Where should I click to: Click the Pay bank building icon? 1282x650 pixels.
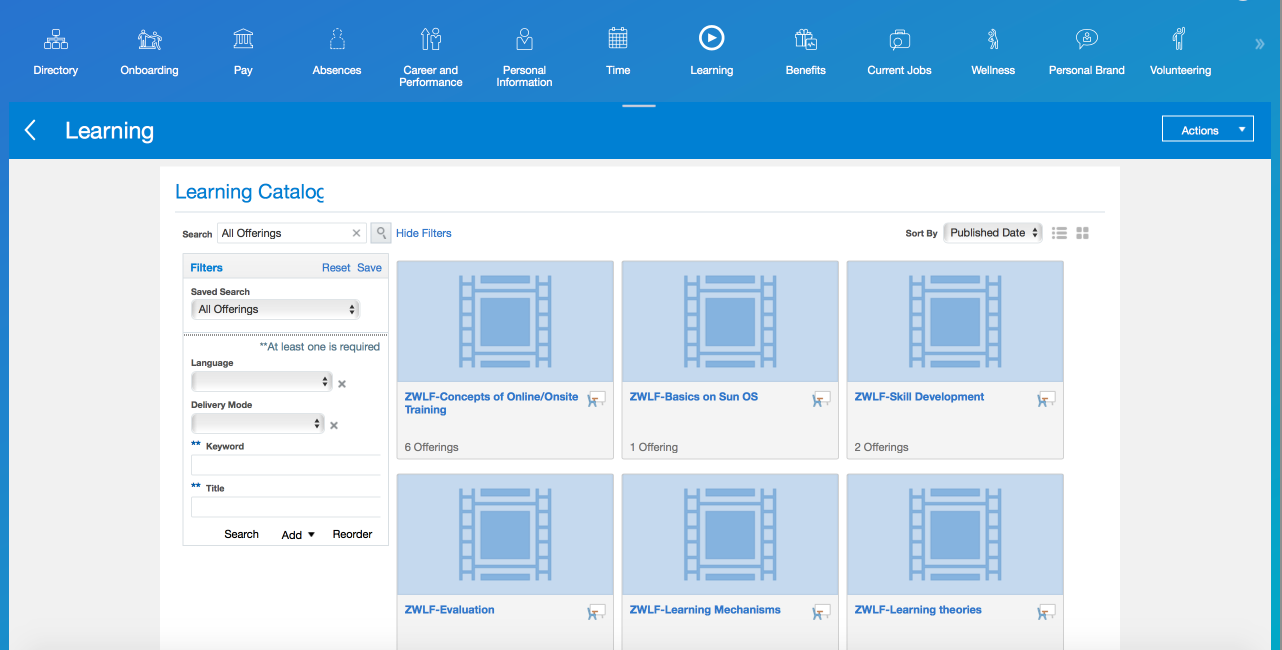click(x=243, y=40)
